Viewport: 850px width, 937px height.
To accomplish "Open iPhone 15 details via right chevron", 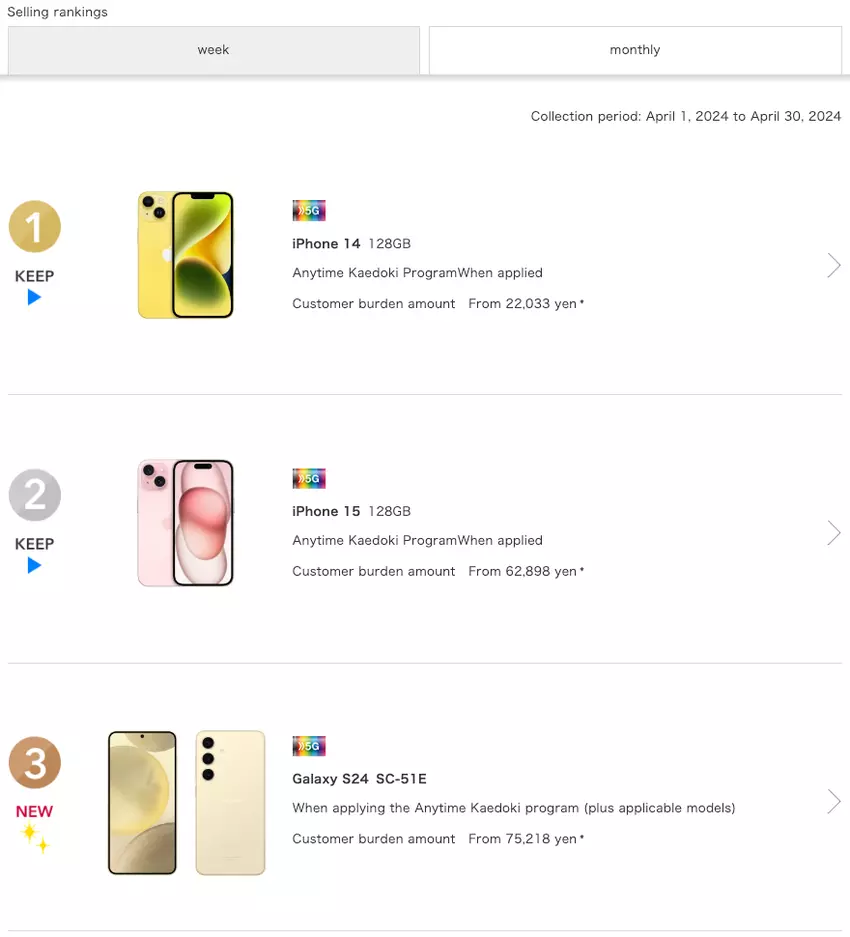I will click(x=833, y=533).
